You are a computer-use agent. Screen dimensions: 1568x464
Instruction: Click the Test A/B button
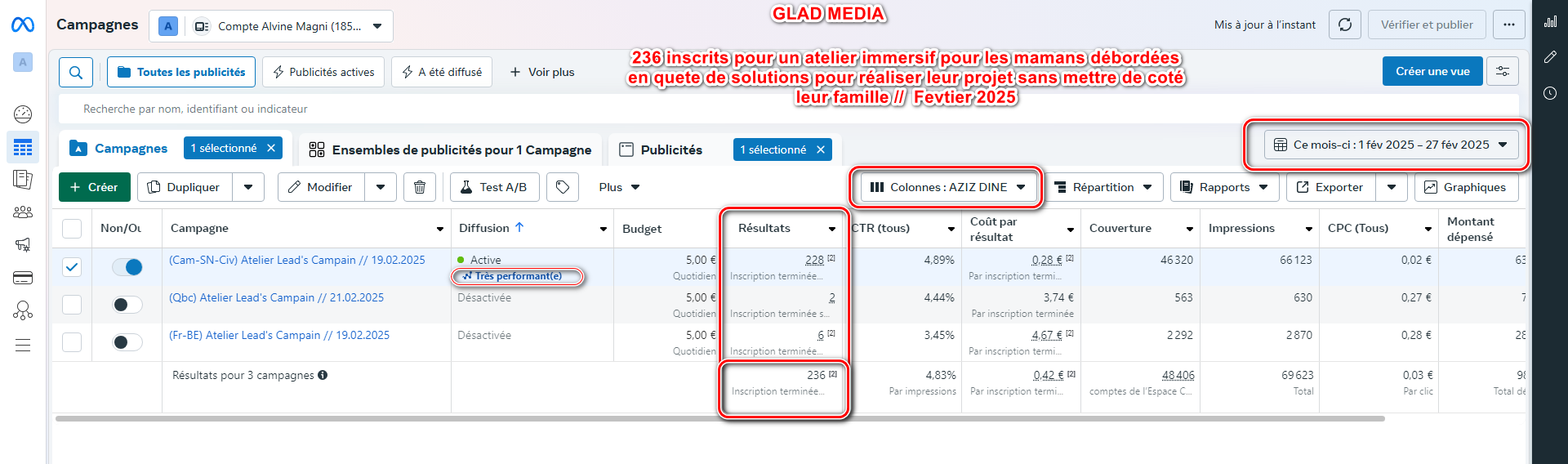pos(494,187)
